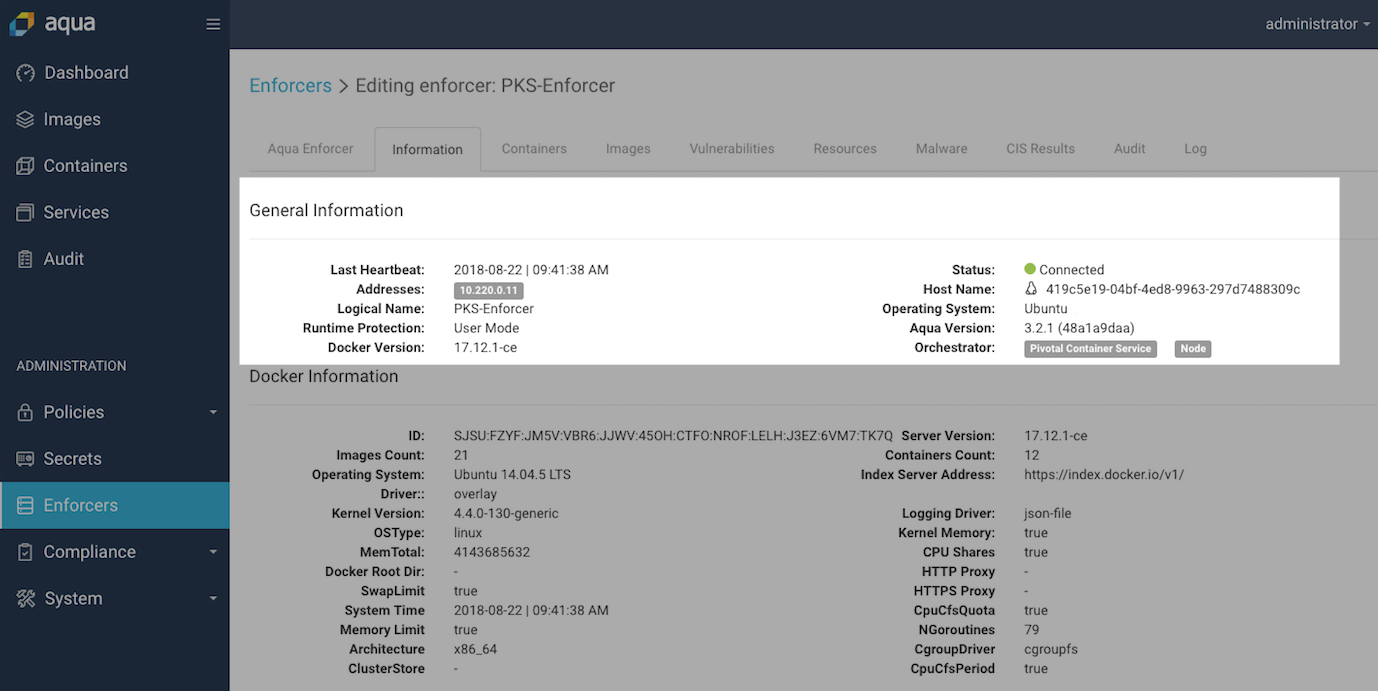Click the System tools icon
1378x691 pixels.
point(25,598)
